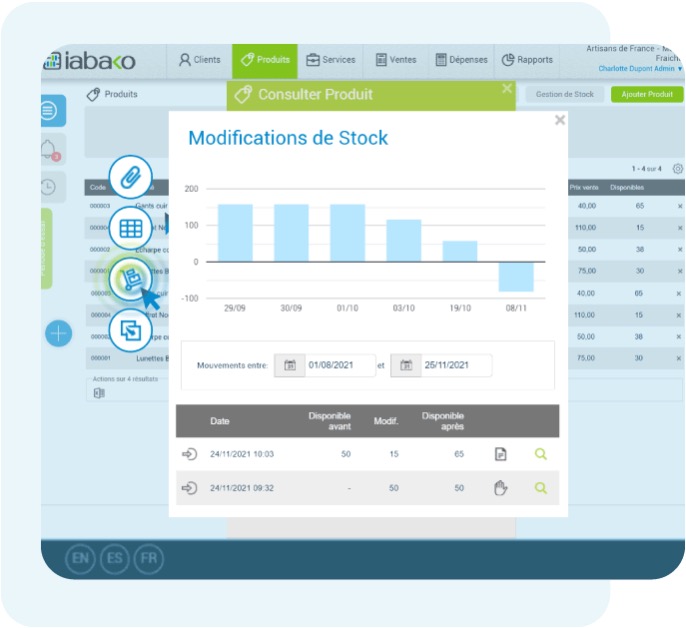The image size is (686, 628).
Task: Click the Excel export icon under Actions
Action: [99, 393]
